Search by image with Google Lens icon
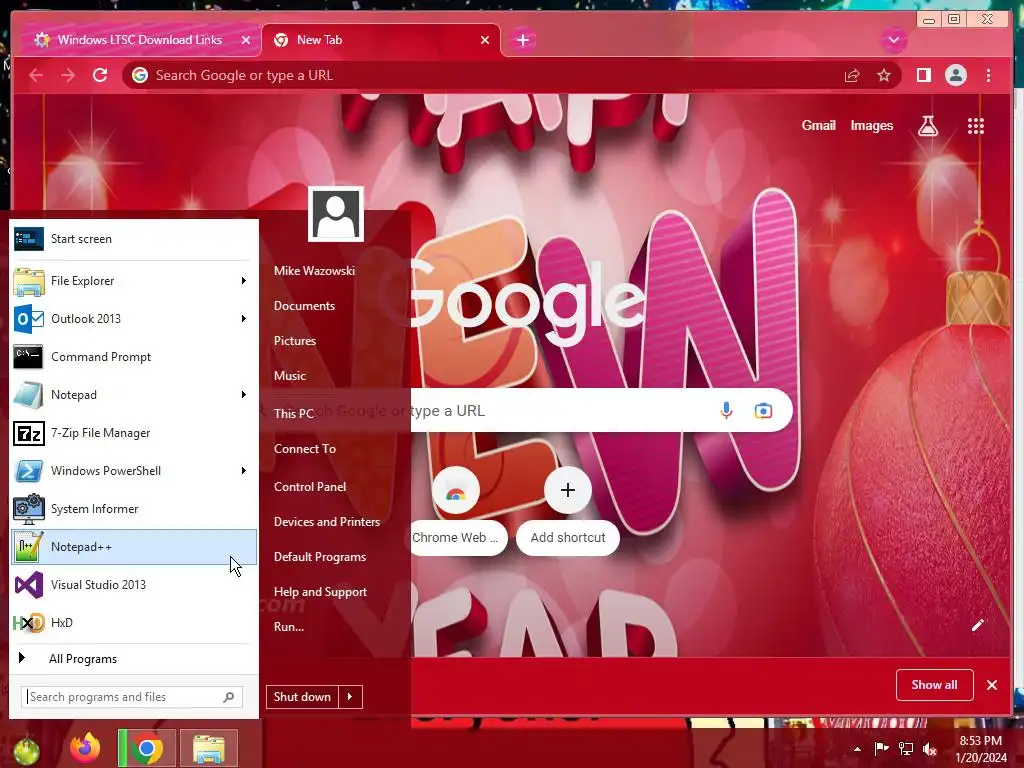 [763, 411]
